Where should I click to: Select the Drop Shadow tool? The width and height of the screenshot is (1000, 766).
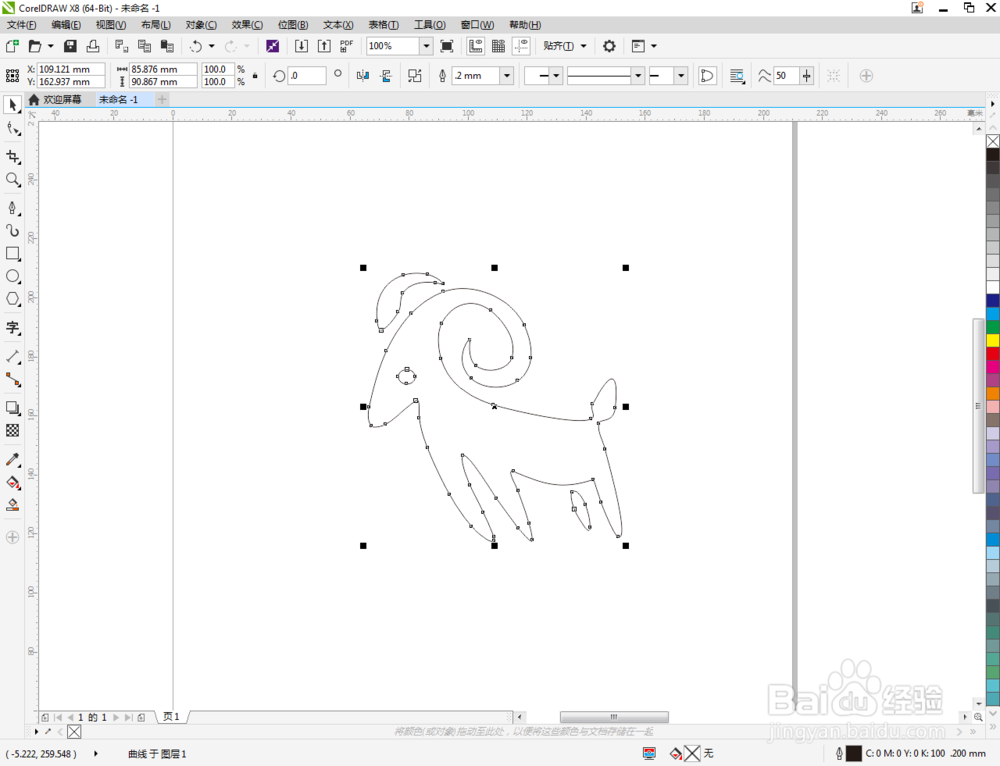pyautogui.click(x=12, y=408)
